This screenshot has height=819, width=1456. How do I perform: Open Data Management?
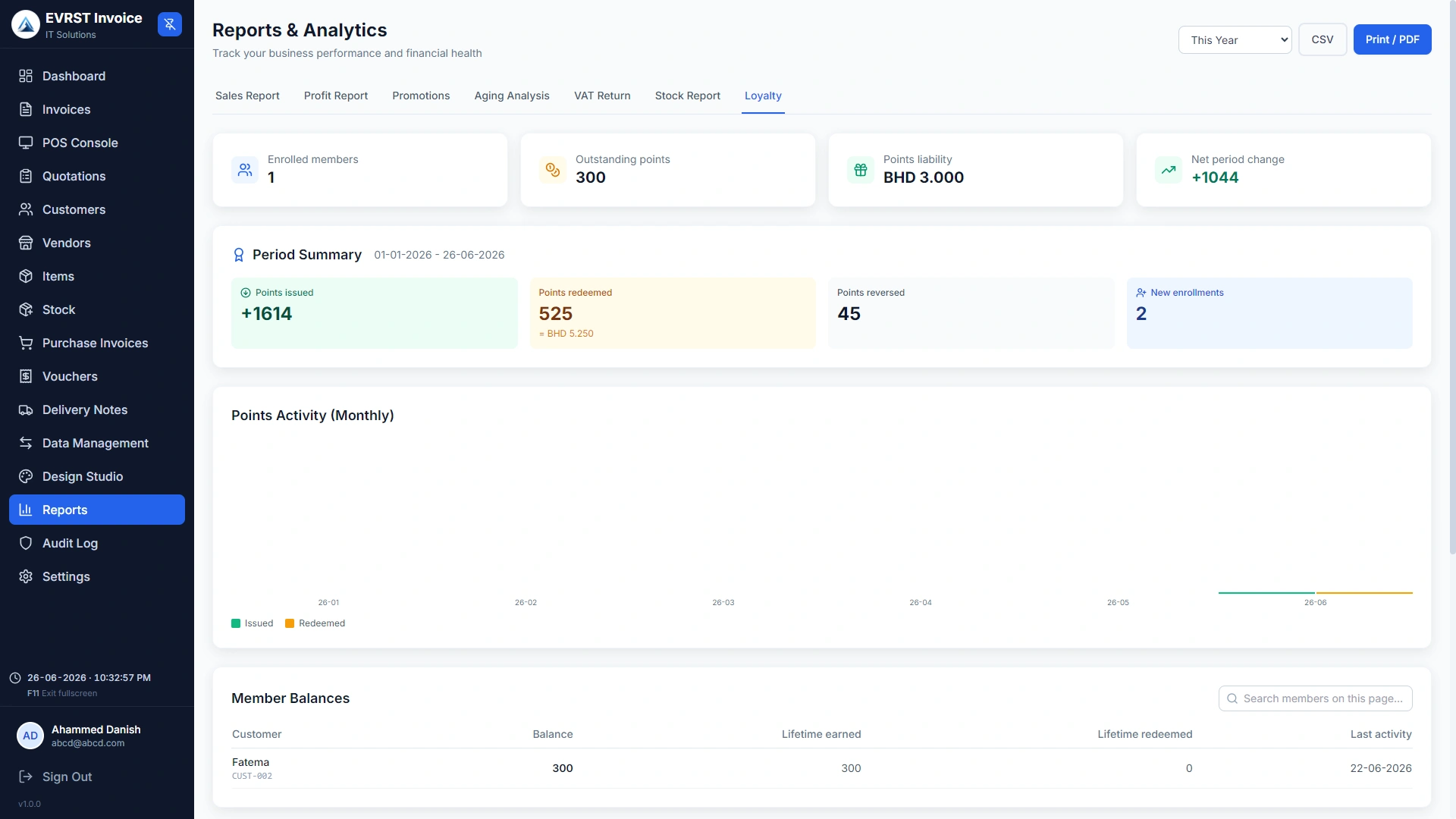(97, 443)
